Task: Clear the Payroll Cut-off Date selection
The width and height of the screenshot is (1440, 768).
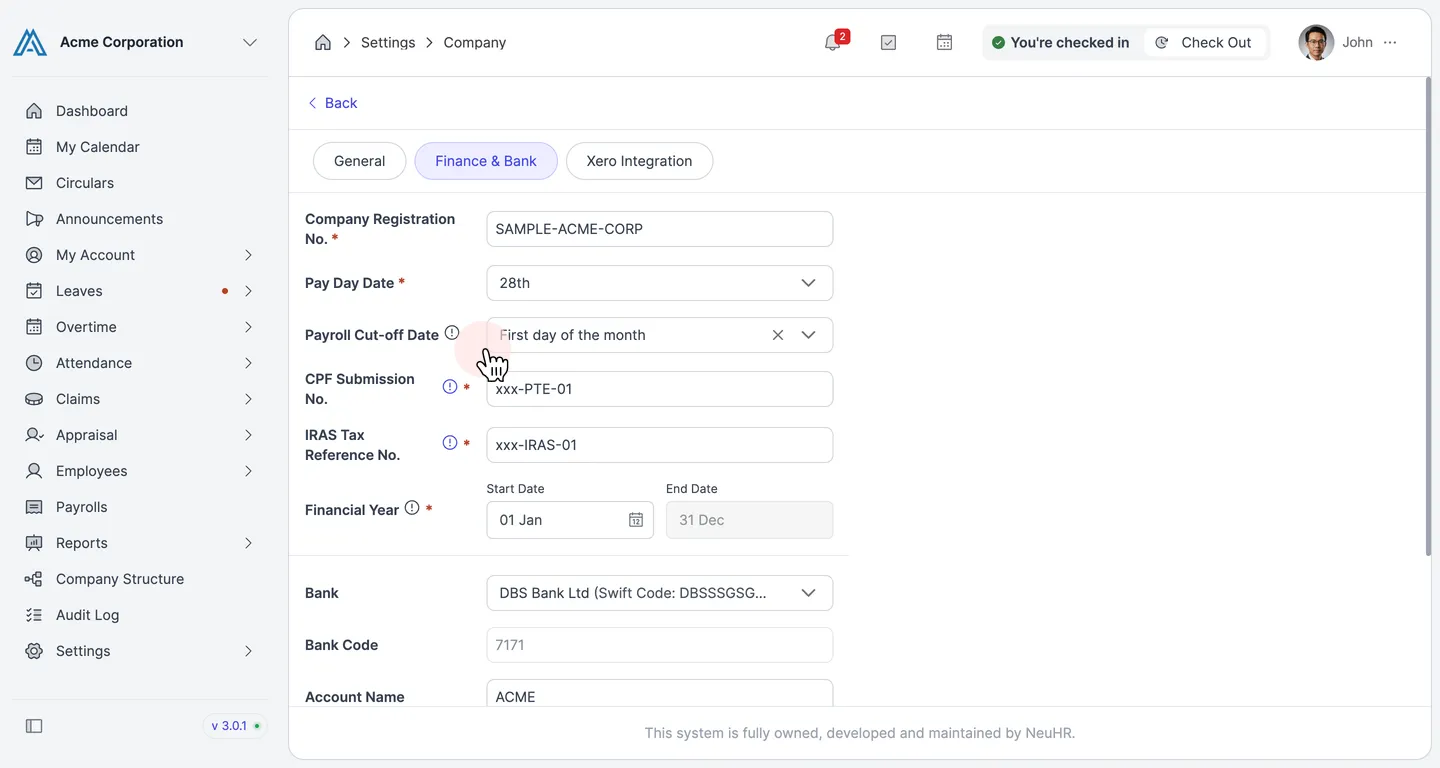Action: (x=777, y=335)
